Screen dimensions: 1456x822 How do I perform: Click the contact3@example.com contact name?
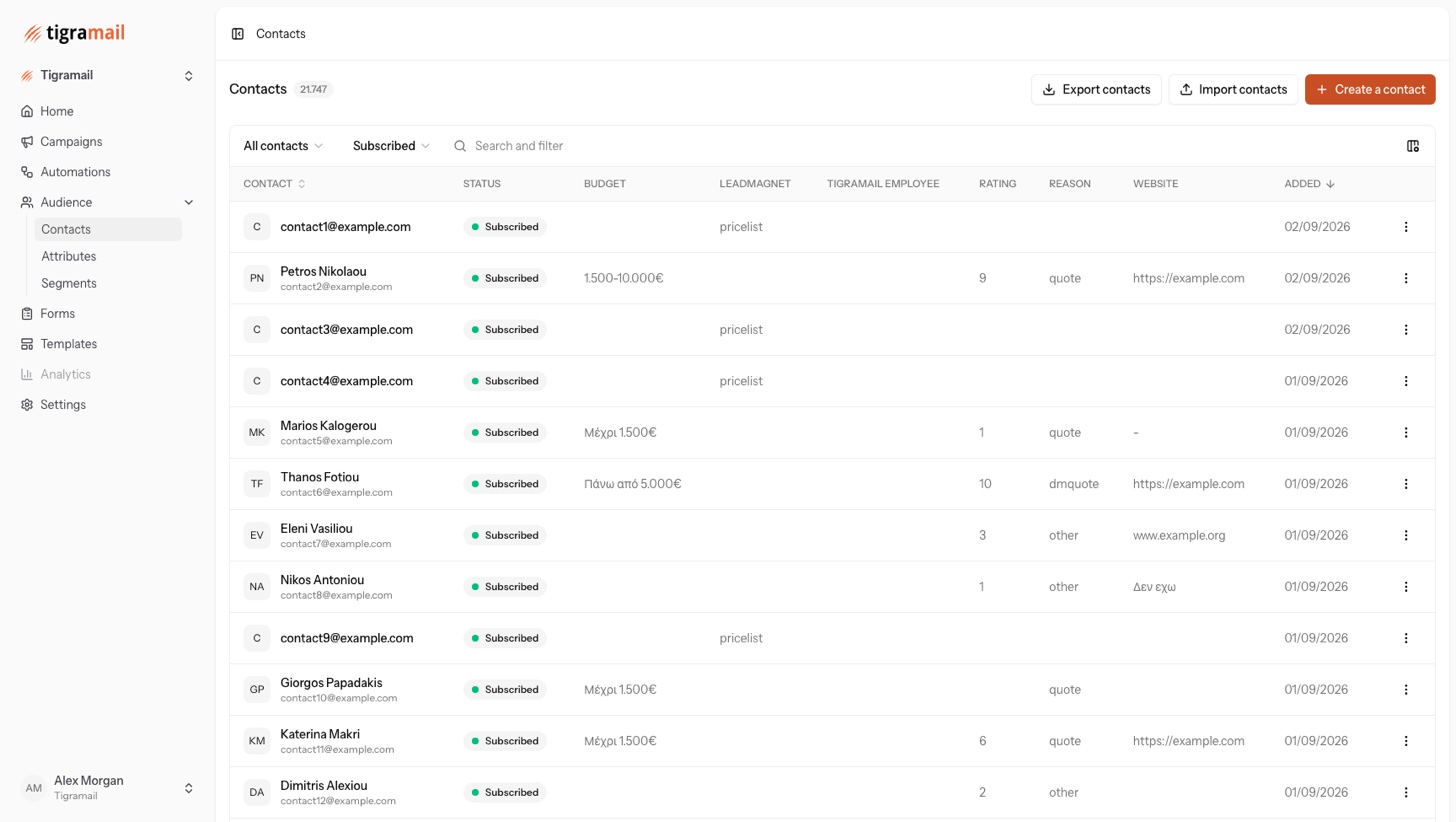(x=346, y=330)
